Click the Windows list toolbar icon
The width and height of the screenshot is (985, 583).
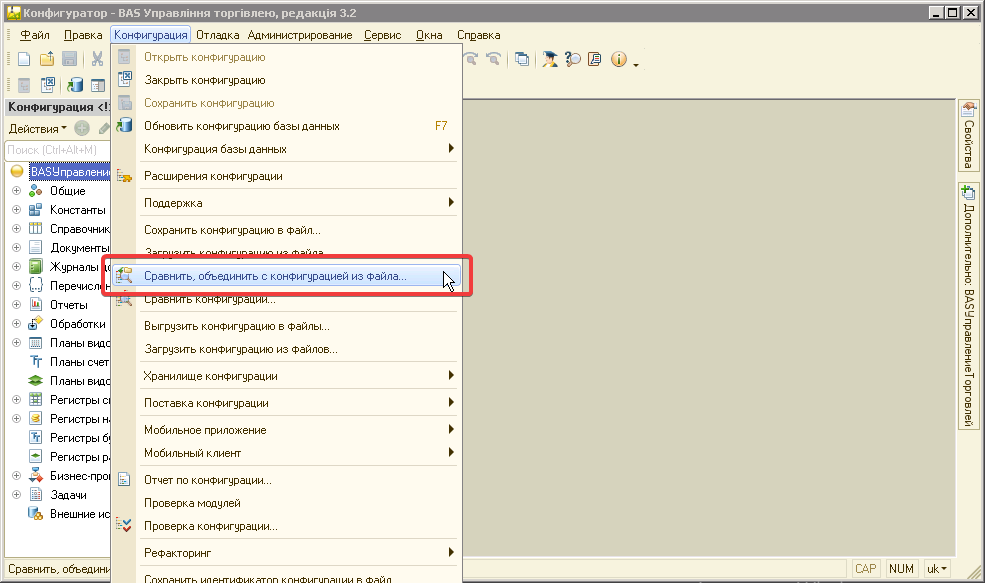(x=522, y=60)
